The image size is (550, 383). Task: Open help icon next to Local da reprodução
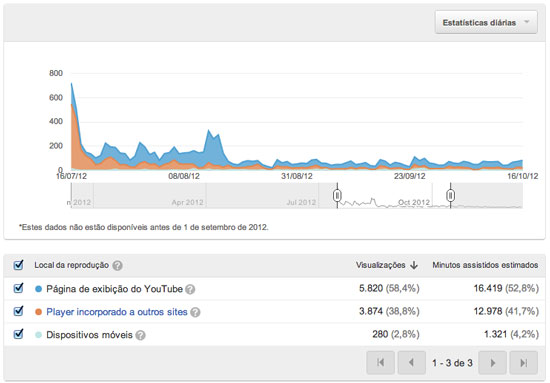118,266
